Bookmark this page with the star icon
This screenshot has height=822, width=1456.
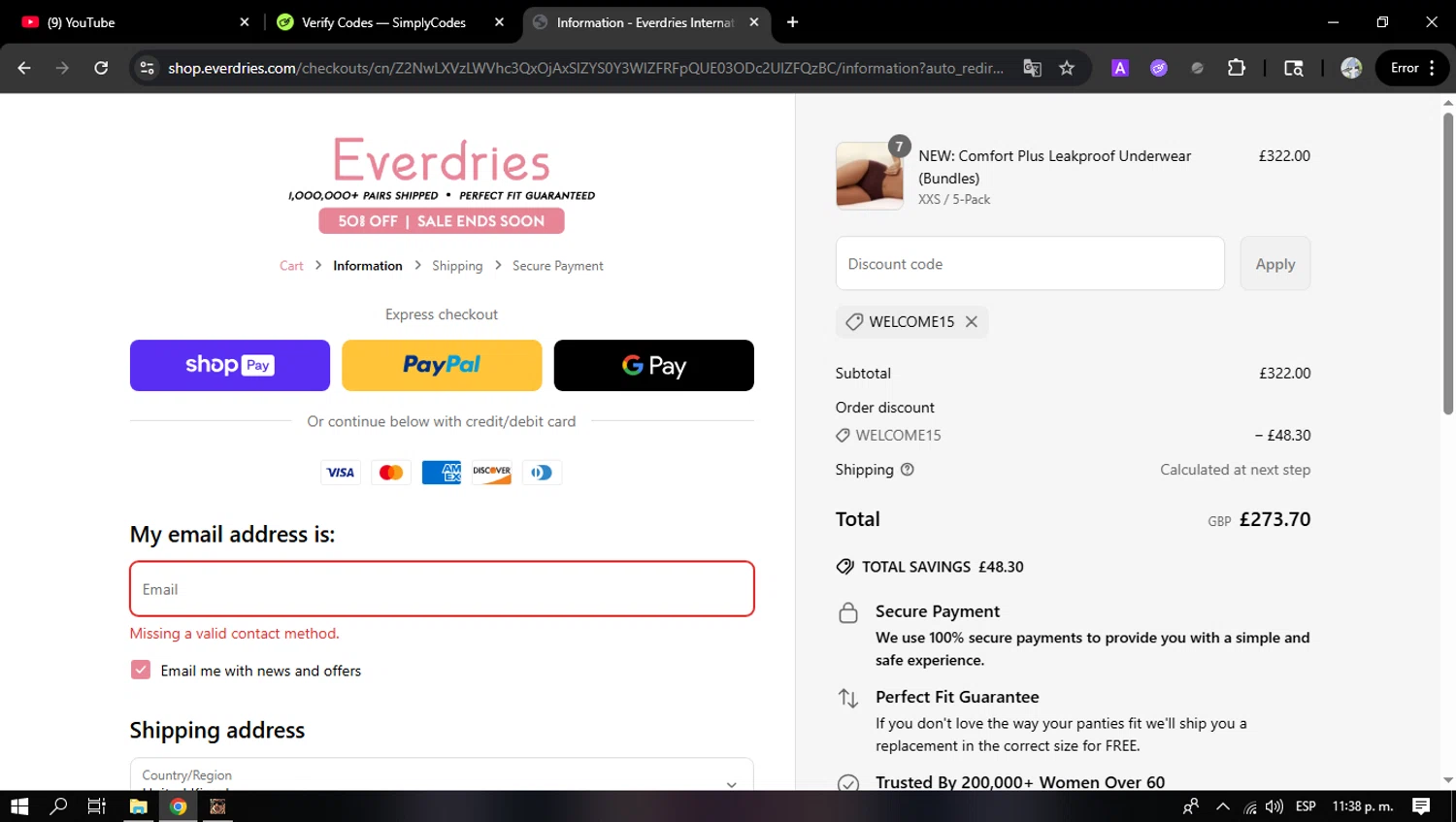coord(1067,68)
